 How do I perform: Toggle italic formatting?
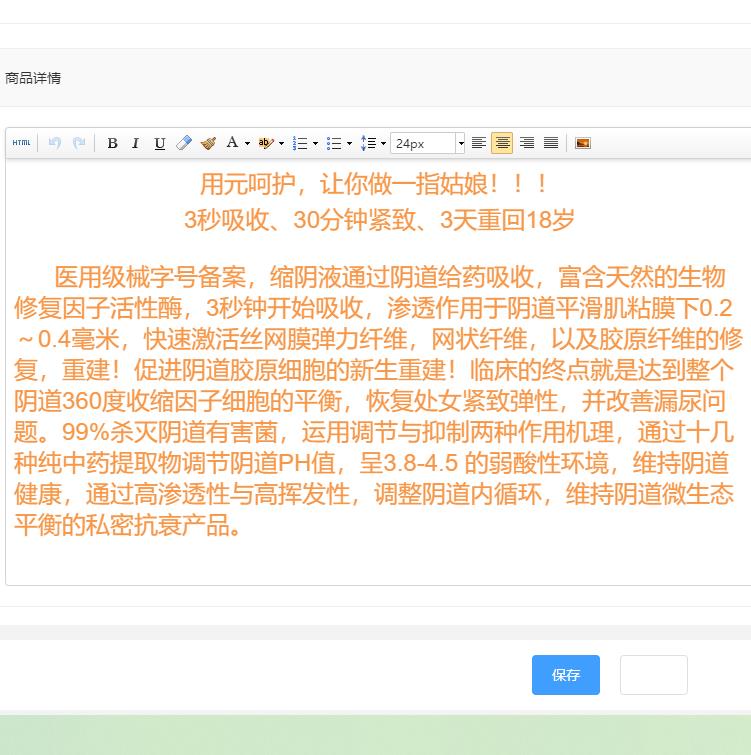point(135,143)
